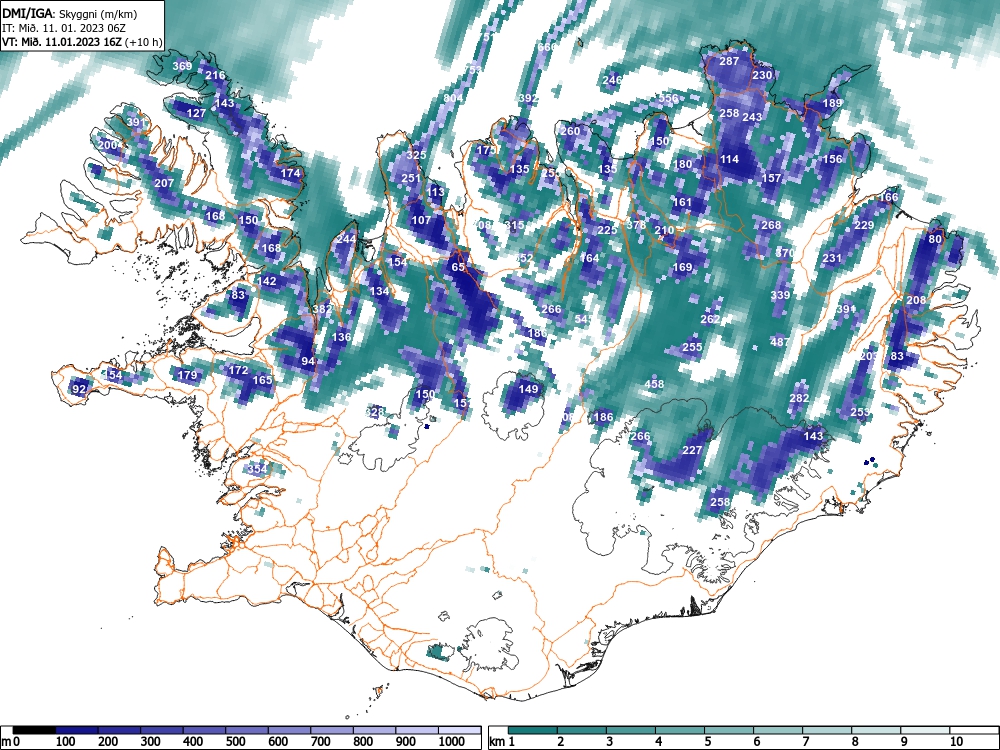Viewport: 1000px width, 750px height.
Task: Select the lightest swatch between 9 and 10 km
Action: (925, 730)
